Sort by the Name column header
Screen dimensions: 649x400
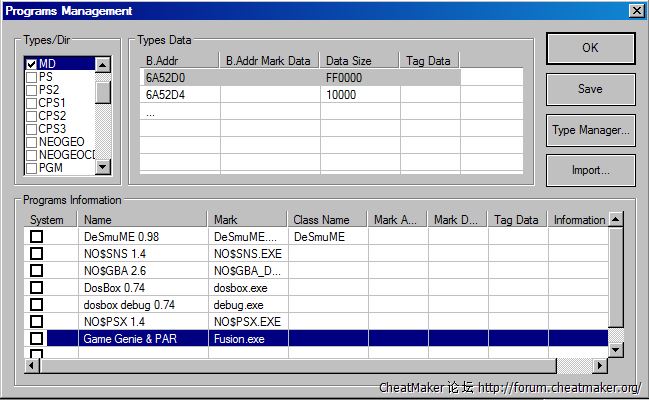coord(144,220)
